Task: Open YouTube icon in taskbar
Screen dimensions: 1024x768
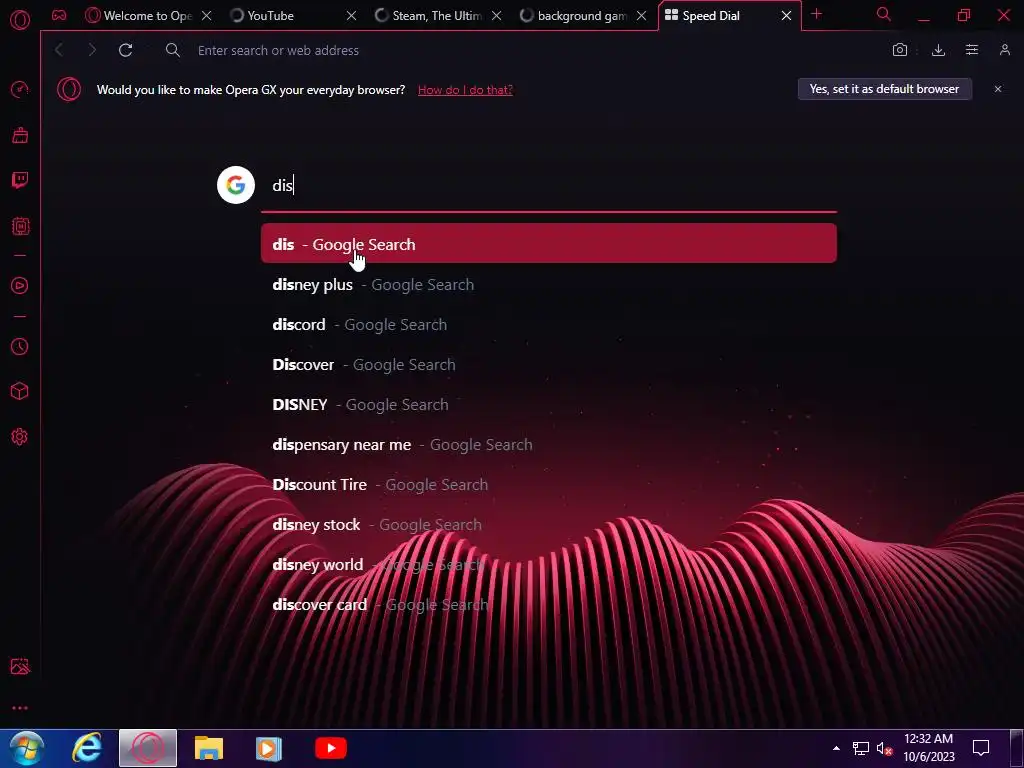Action: pos(331,748)
